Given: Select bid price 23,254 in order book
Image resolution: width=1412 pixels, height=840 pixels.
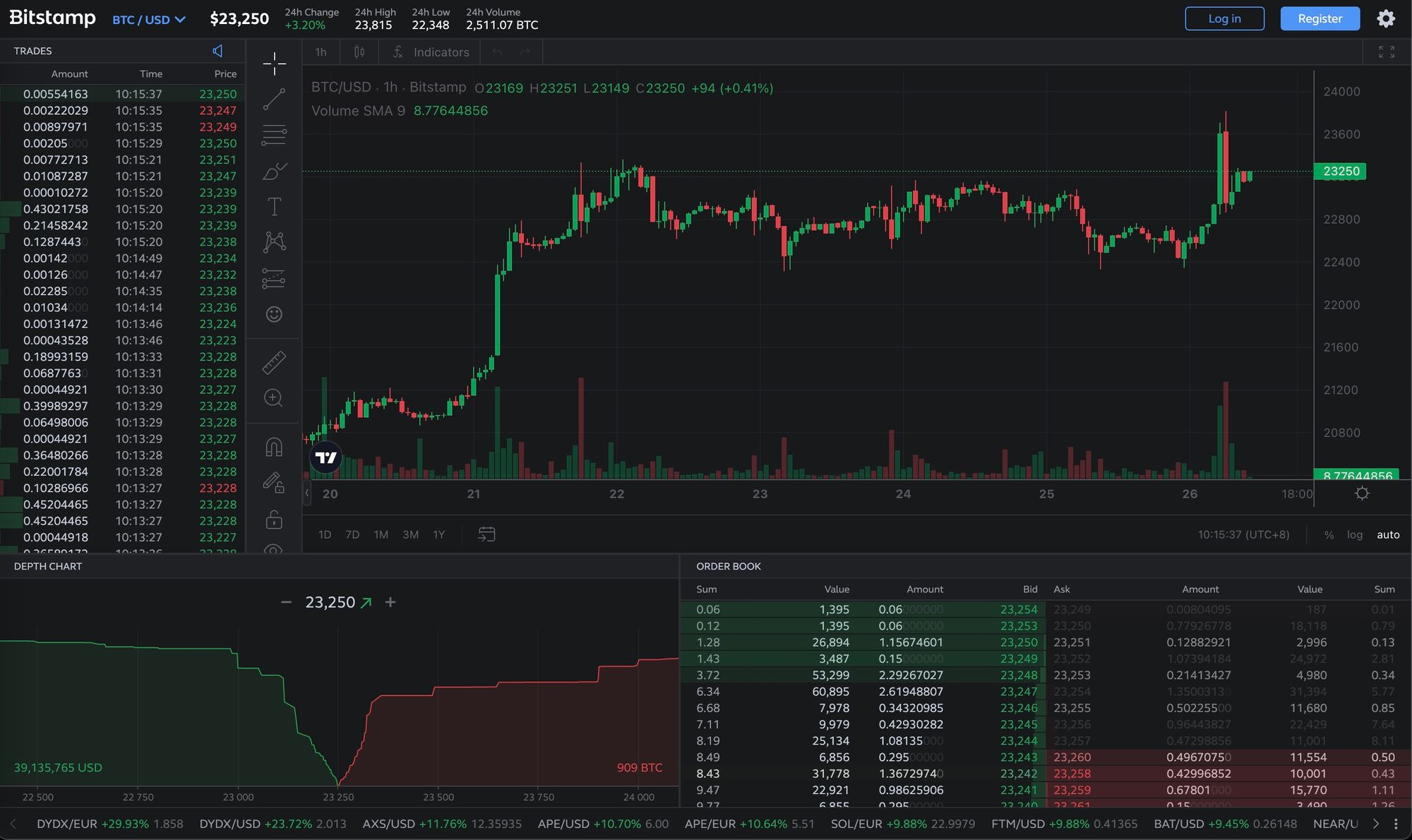Looking at the screenshot, I should [x=1019, y=609].
